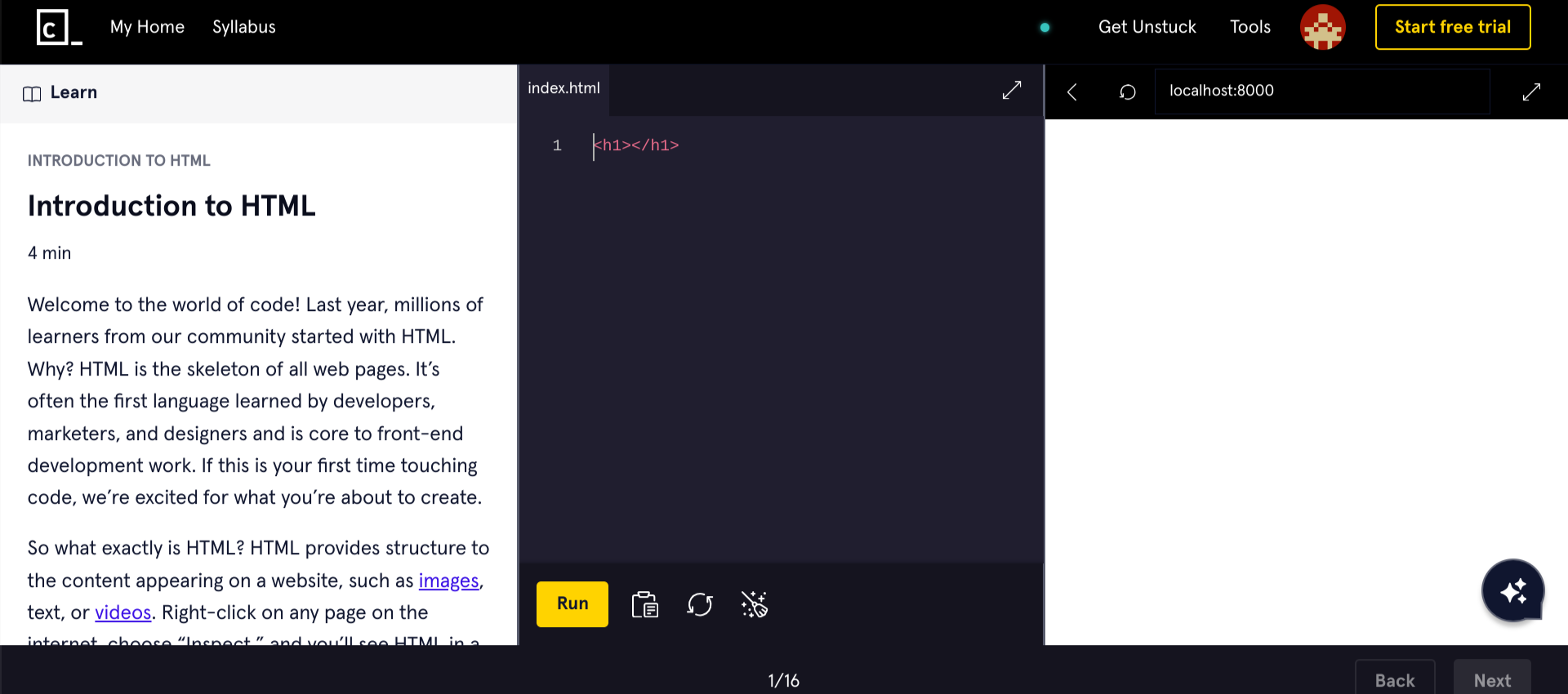Select the index.html file tab
The height and width of the screenshot is (694, 1568).
(x=563, y=88)
